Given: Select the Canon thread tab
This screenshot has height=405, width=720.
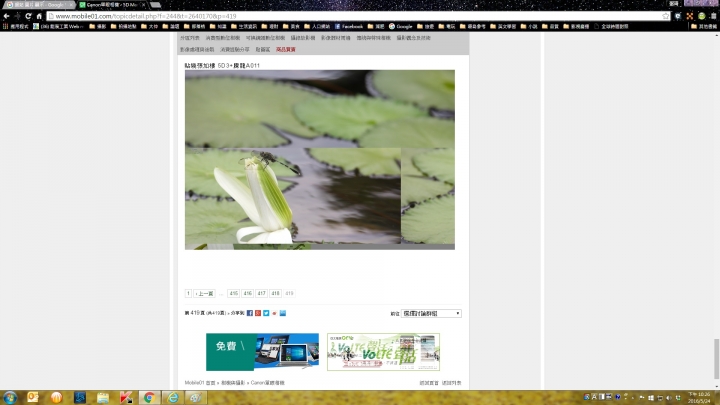Looking at the screenshot, I should tap(110, 5).
